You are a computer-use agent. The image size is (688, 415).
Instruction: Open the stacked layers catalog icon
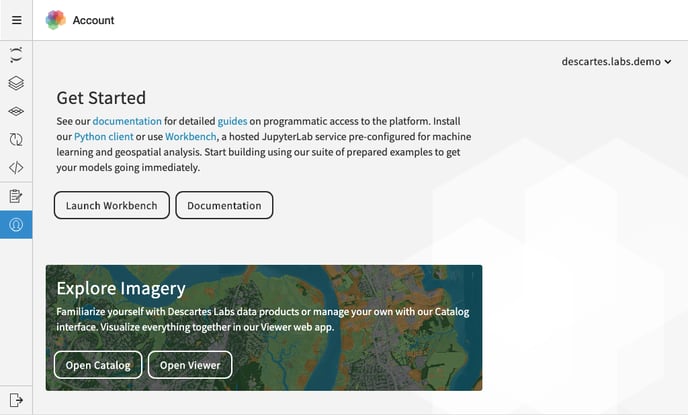16,83
